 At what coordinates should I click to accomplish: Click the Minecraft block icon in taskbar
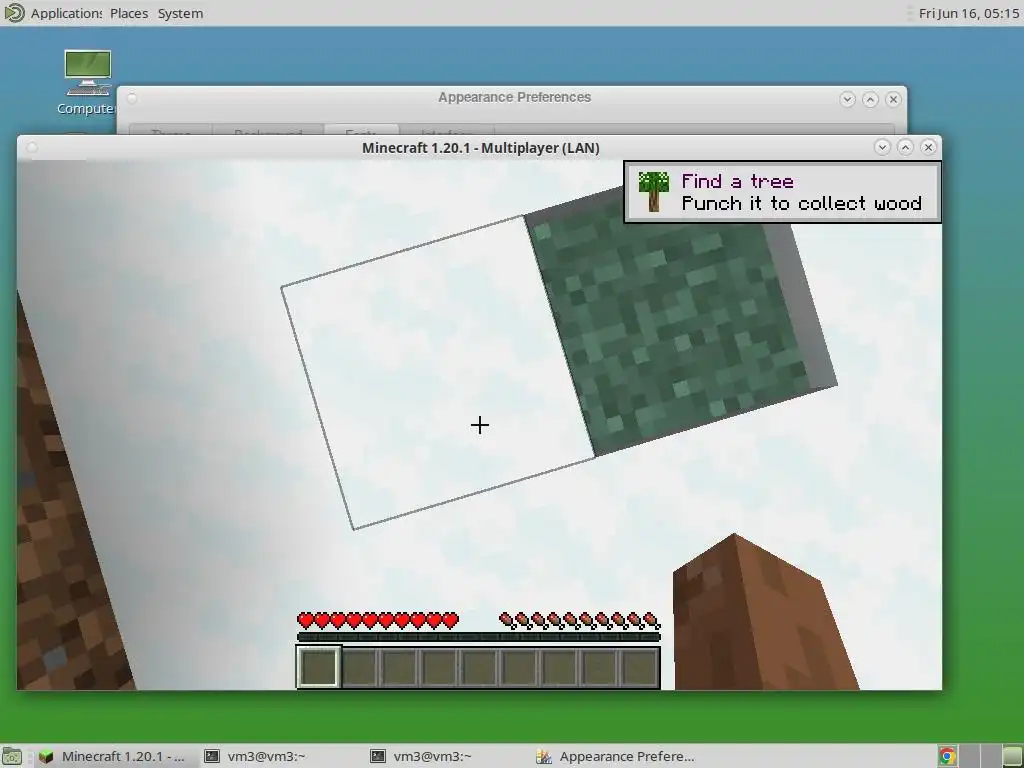point(46,756)
